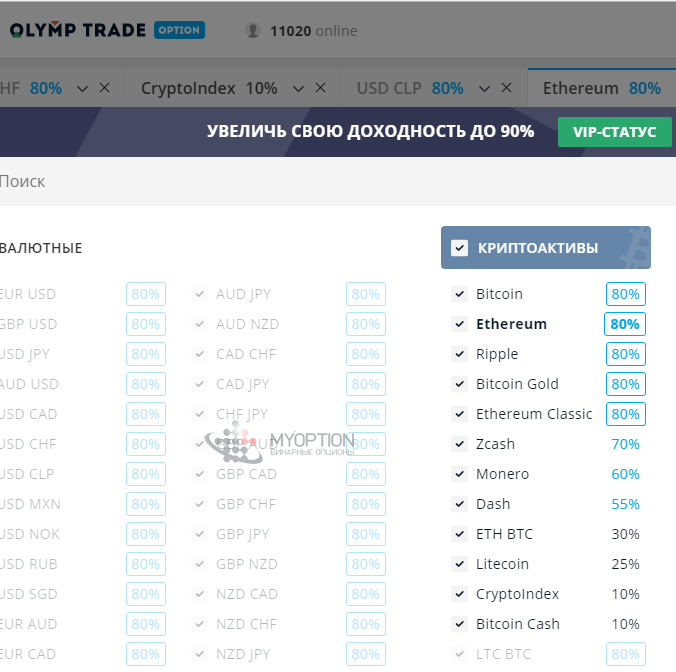This screenshot has height=672, width=676.
Task: Toggle the AUD NZD checkbox
Action: [x=200, y=324]
